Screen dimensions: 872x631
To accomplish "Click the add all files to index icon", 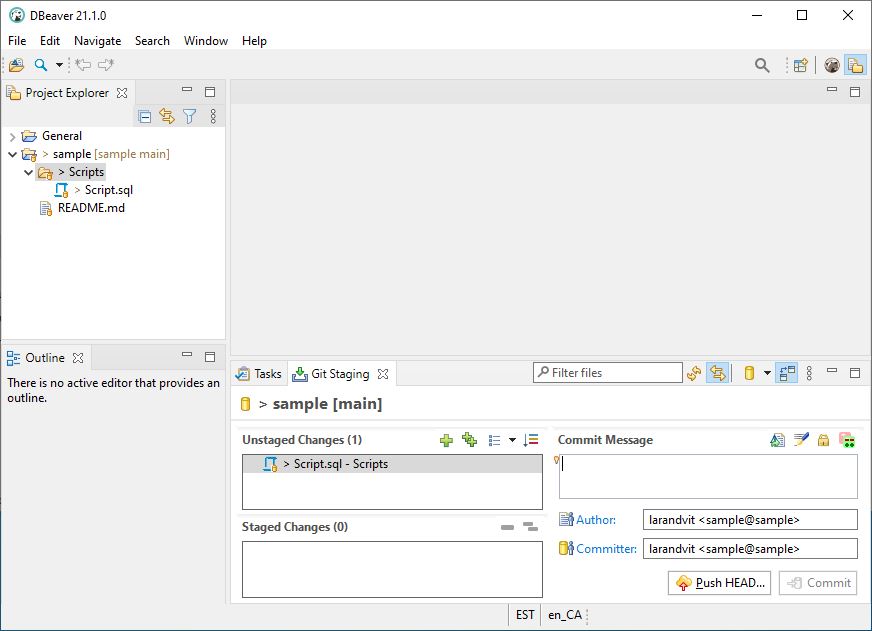I will (469, 440).
